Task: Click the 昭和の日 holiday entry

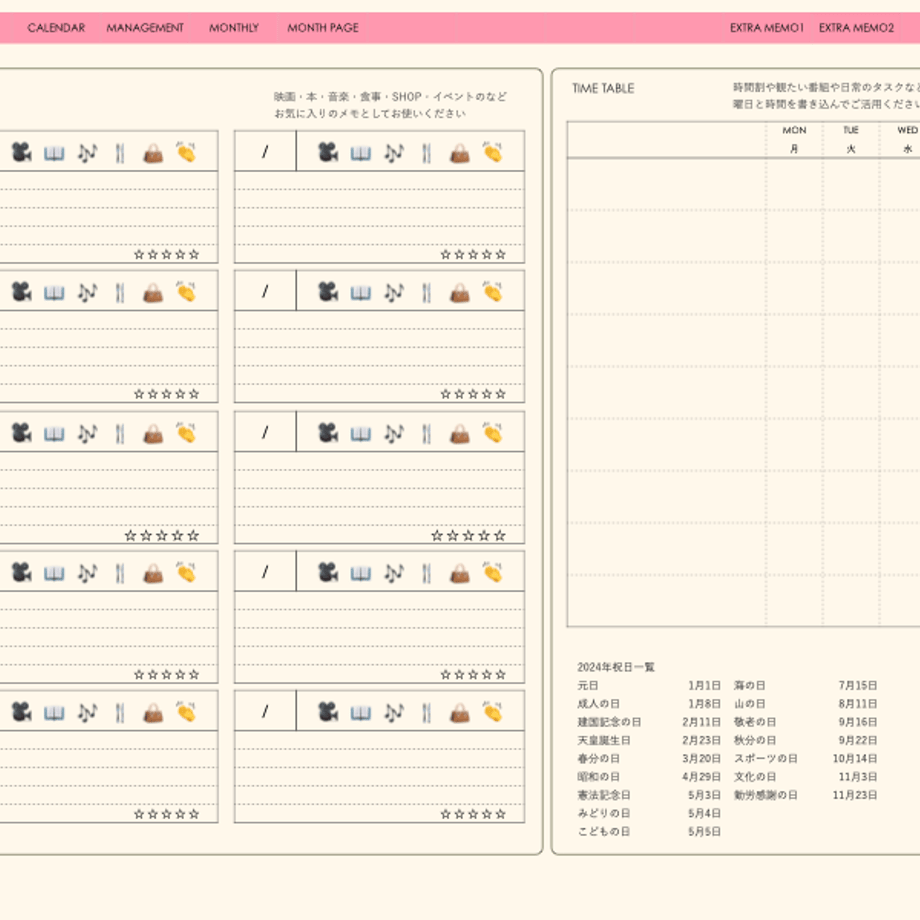Action: coord(598,776)
